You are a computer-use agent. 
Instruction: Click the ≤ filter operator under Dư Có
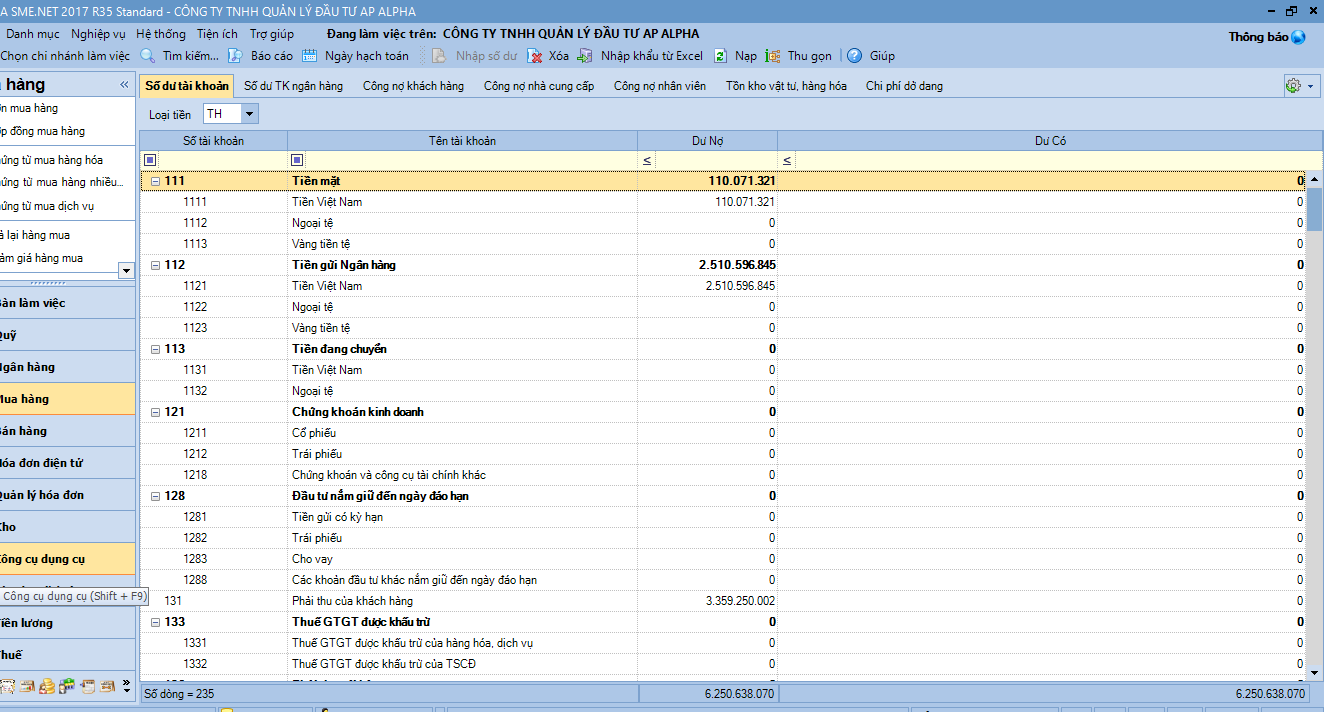coord(787,160)
